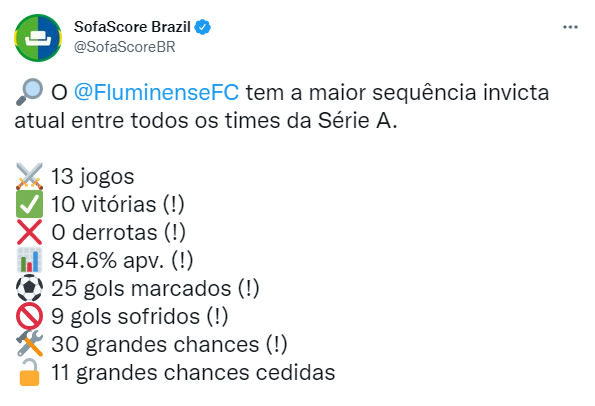Open the three-dot more options menu
595x406 pixels.
pos(570,27)
